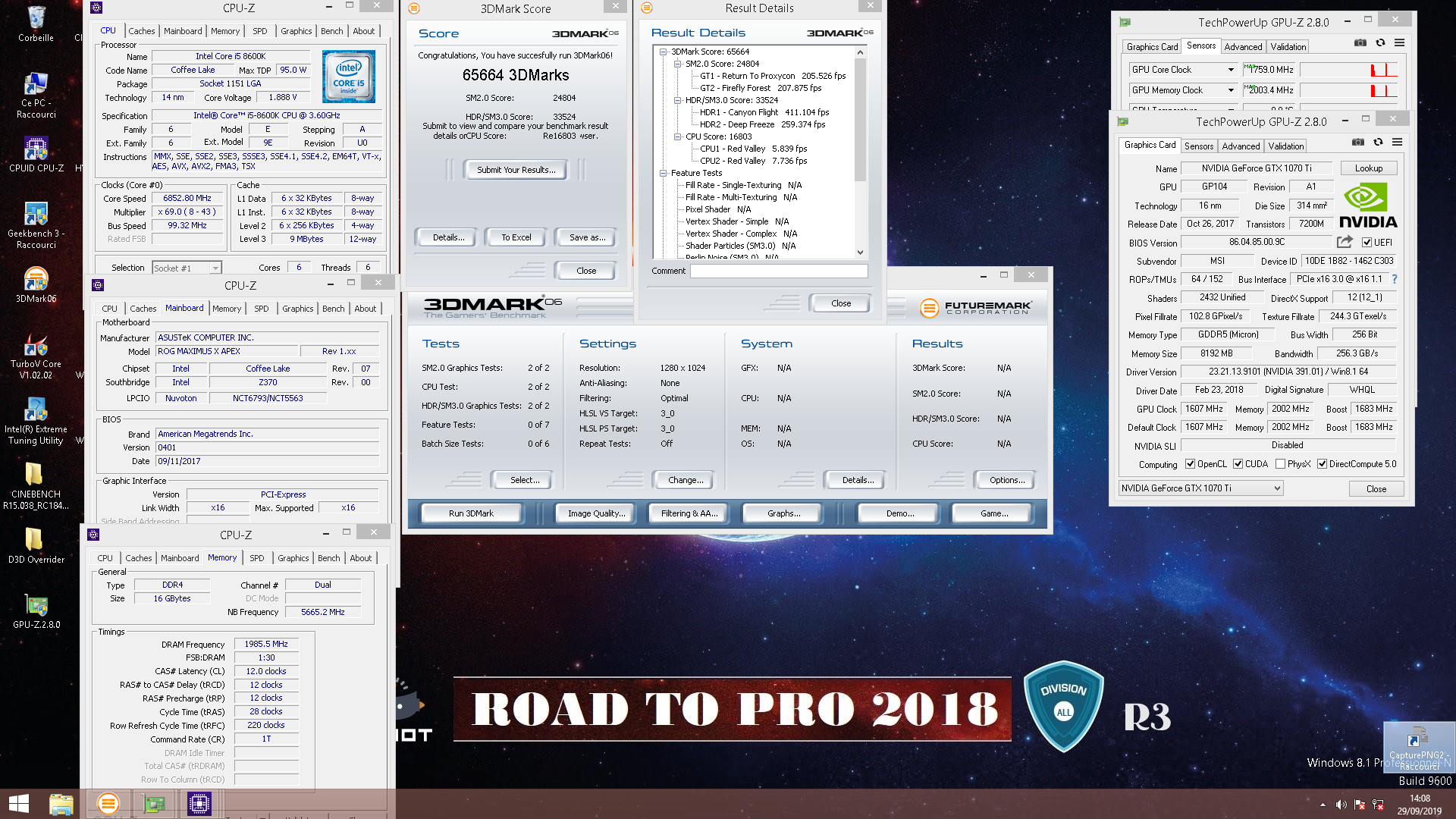The width and height of the screenshot is (1456, 819).
Task: Click Submit Your Results button
Action: pyautogui.click(x=516, y=170)
